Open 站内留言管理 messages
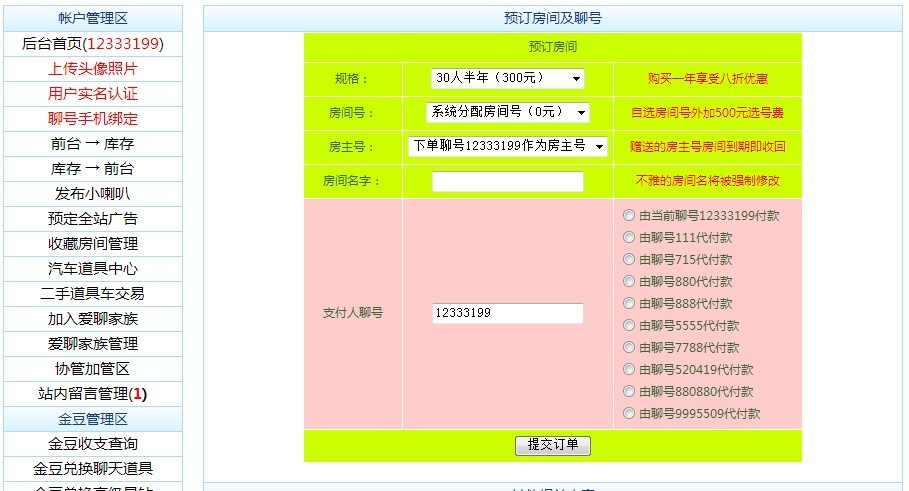The image size is (909, 491). coord(92,394)
